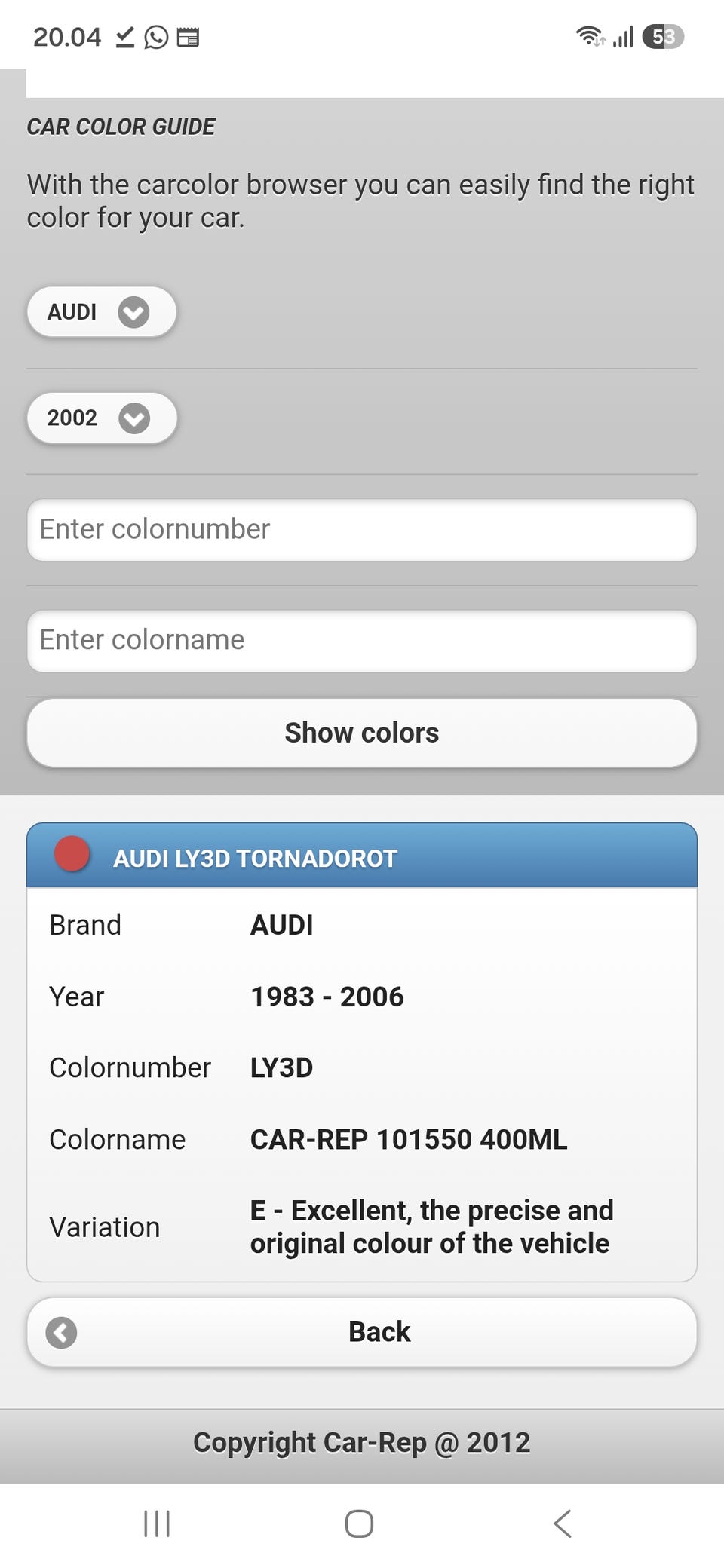The height and width of the screenshot is (1568, 724).
Task: Tap the Copyright Car-Rep footer text
Action: point(362,1442)
